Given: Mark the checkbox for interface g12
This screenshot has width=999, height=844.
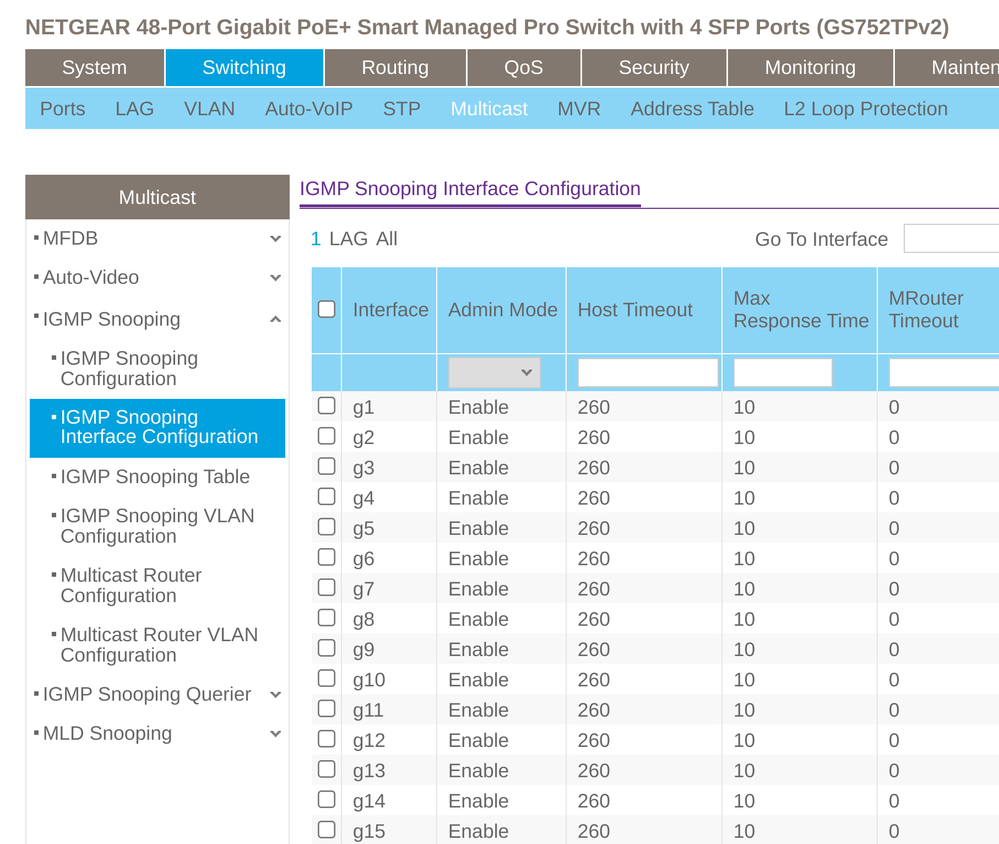Looking at the screenshot, I should [x=327, y=739].
